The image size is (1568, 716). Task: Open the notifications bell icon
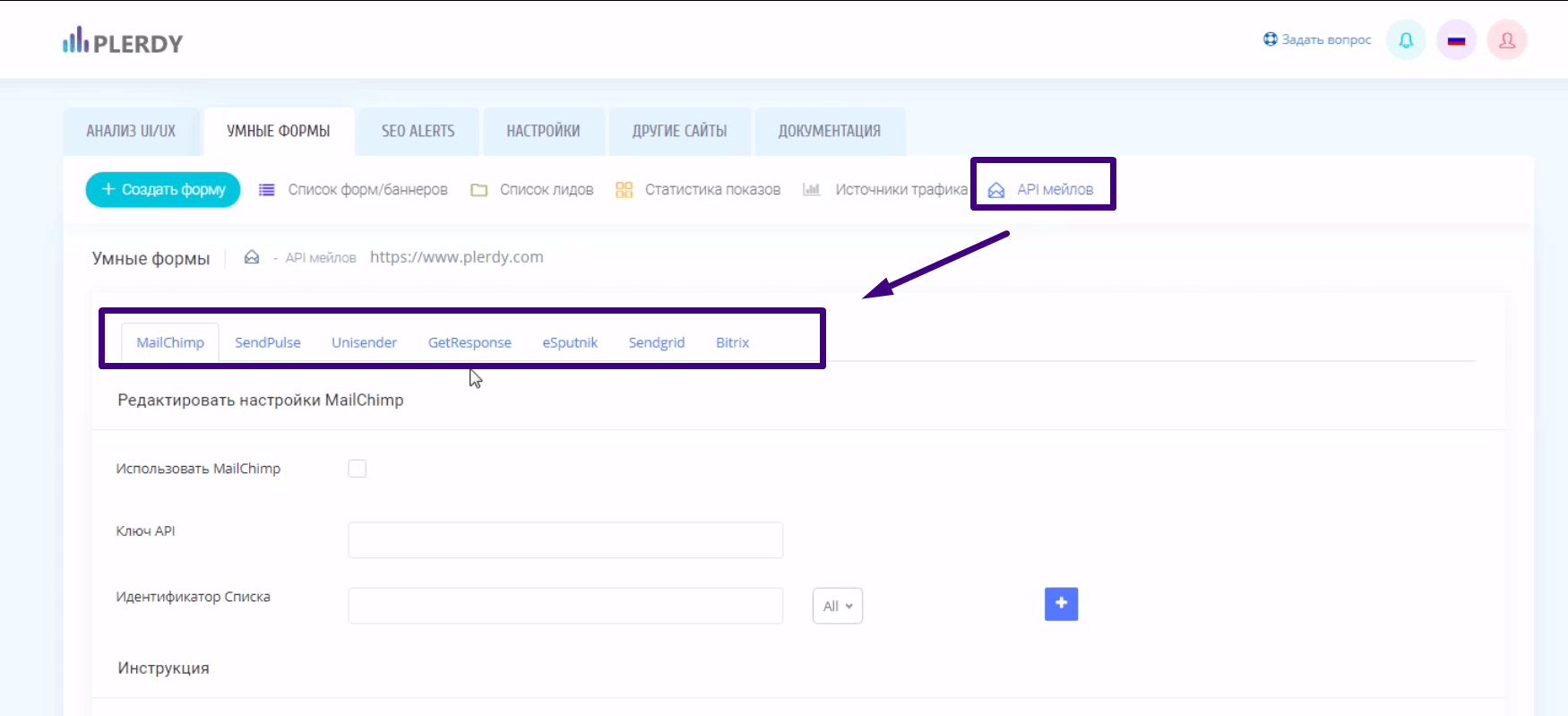(1406, 39)
